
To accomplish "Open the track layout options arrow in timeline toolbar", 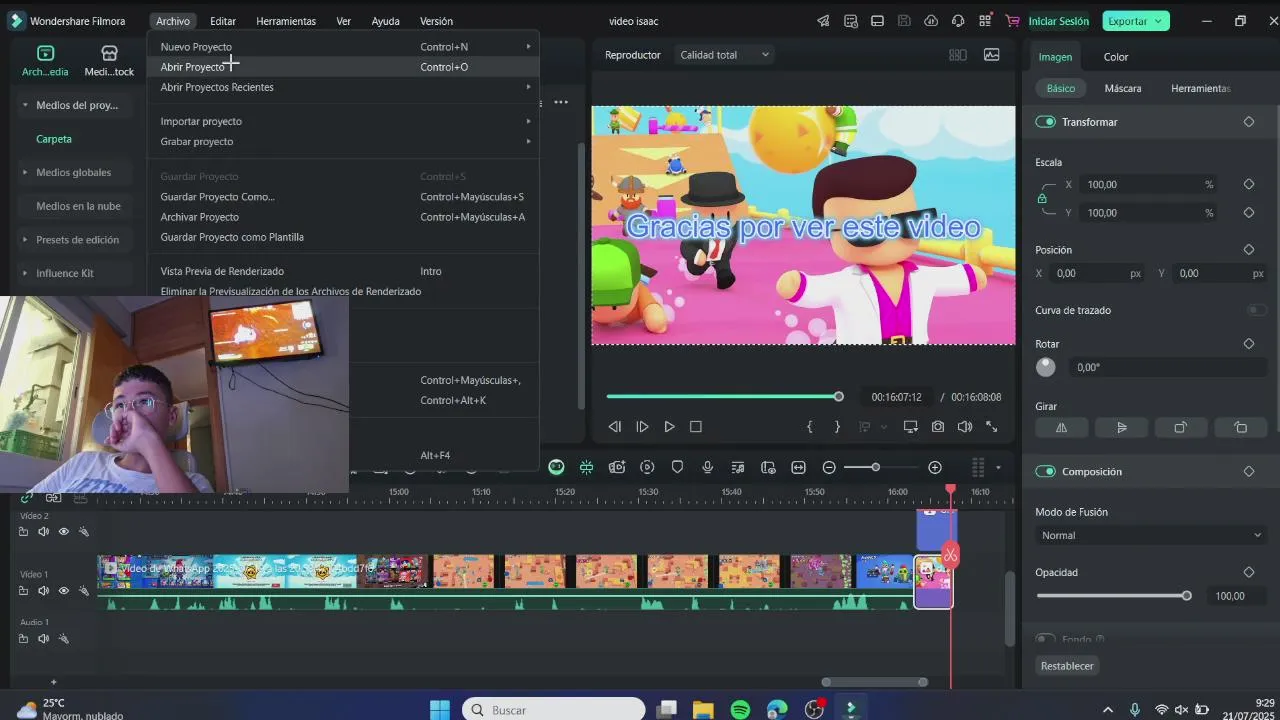I will click(998, 467).
